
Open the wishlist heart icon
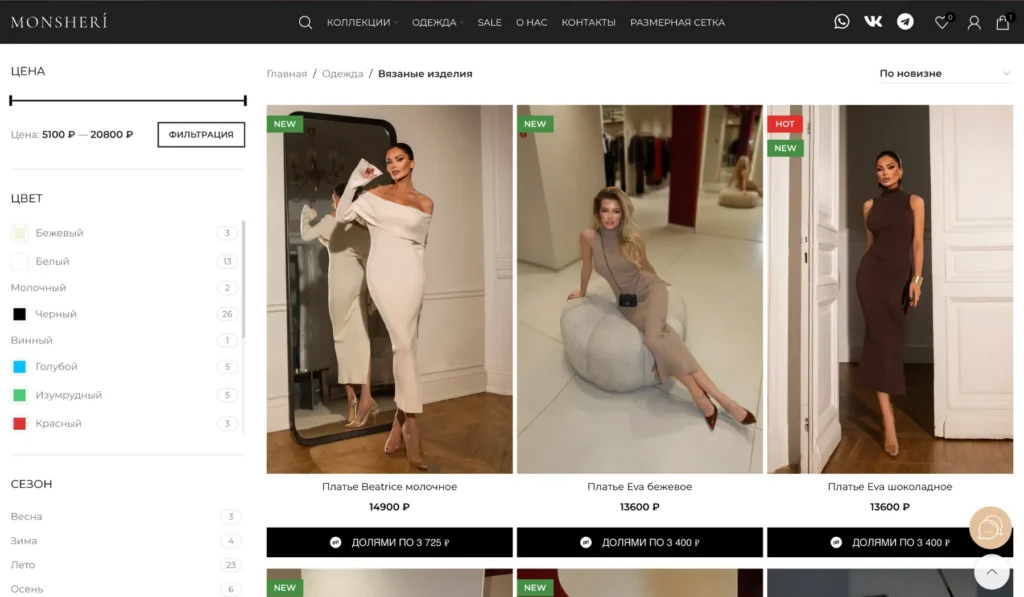pyautogui.click(x=941, y=23)
